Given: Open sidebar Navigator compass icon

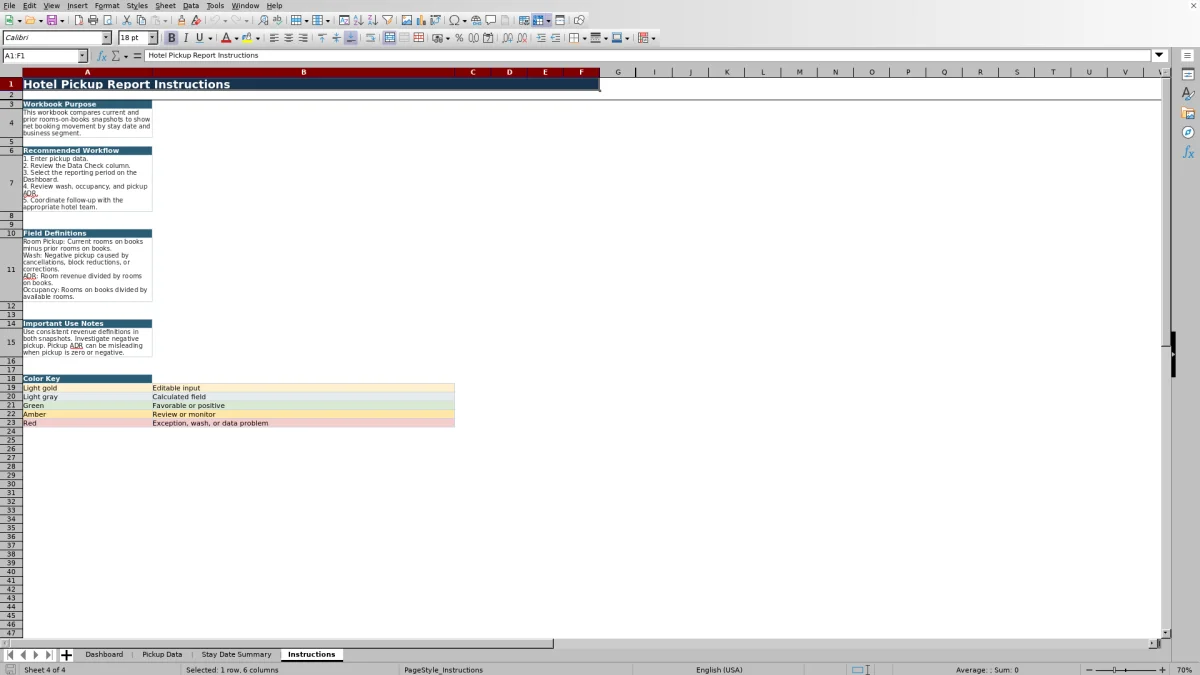Looking at the screenshot, I should 1188,132.
